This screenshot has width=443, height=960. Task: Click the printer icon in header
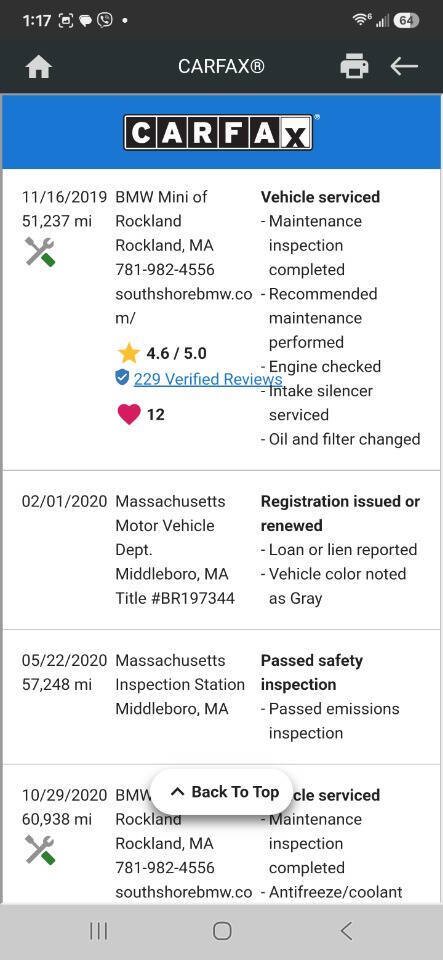(354, 66)
